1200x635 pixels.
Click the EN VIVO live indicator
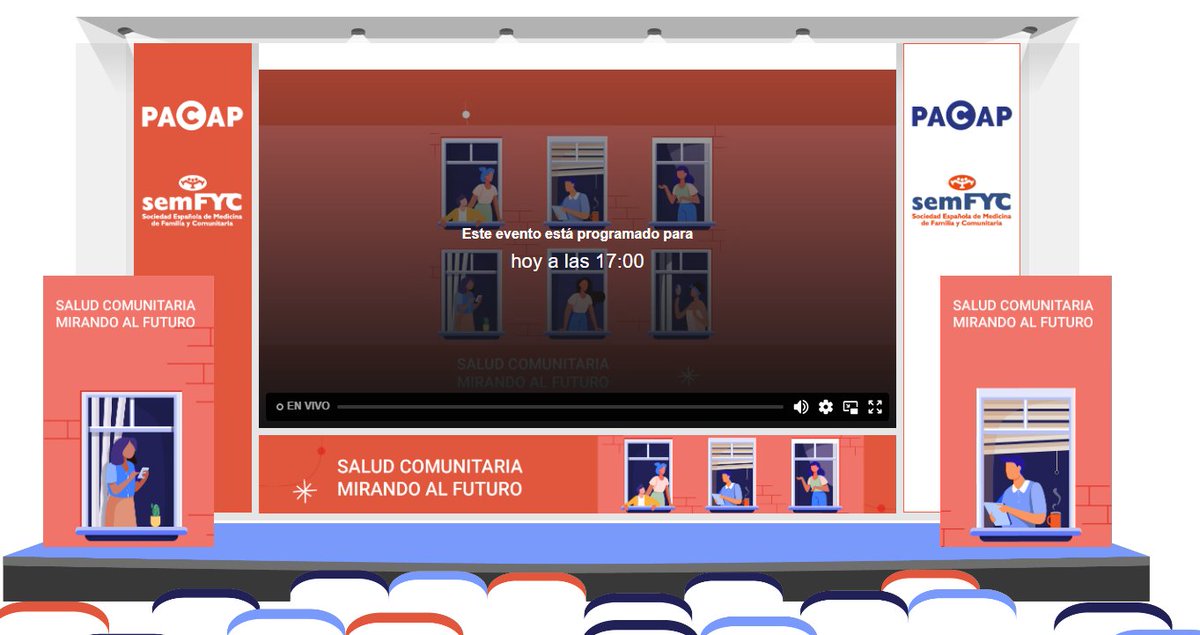click(x=303, y=406)
